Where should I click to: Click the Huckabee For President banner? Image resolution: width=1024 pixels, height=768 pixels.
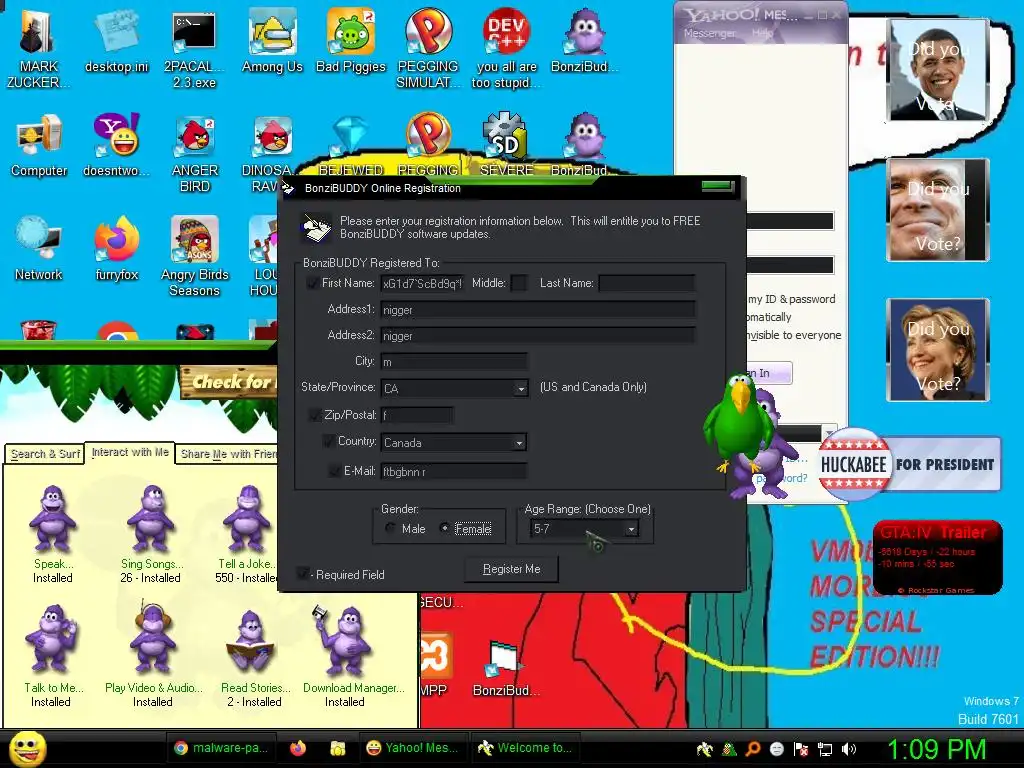click(909, 464)
